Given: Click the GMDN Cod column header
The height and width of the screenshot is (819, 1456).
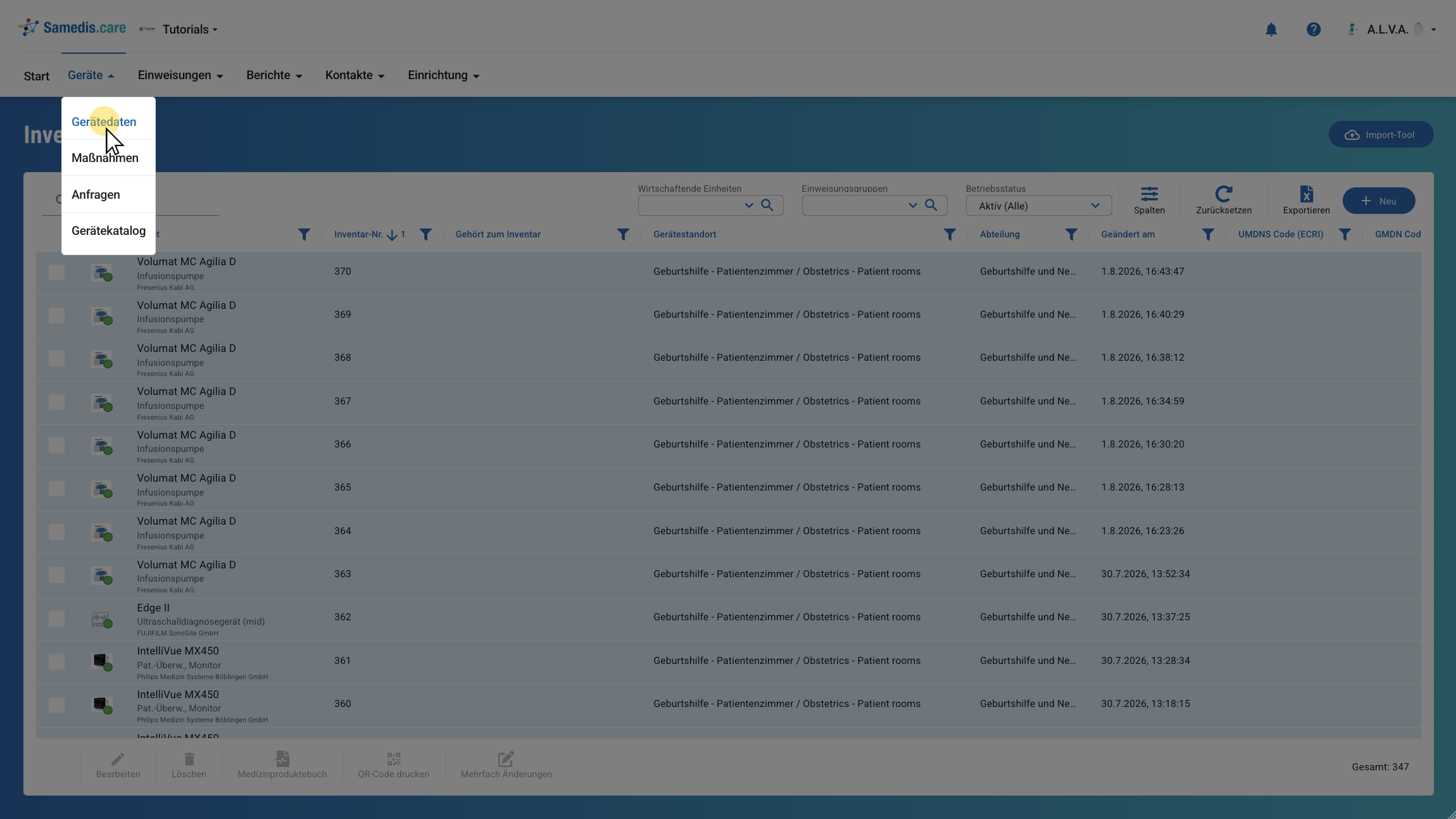Looking at the screenshot, I should 1398,234.
